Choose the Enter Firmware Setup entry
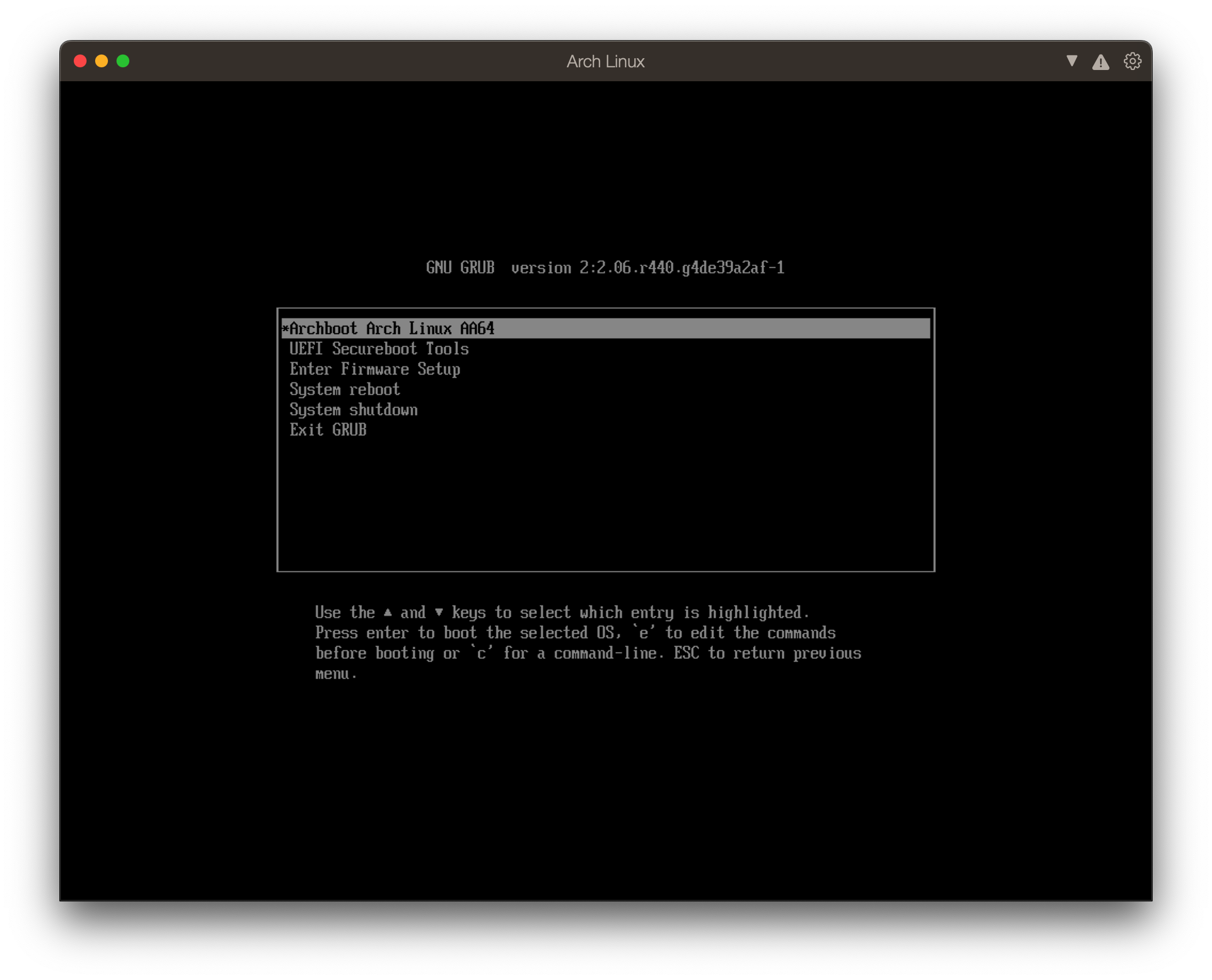 coord(375,369)
